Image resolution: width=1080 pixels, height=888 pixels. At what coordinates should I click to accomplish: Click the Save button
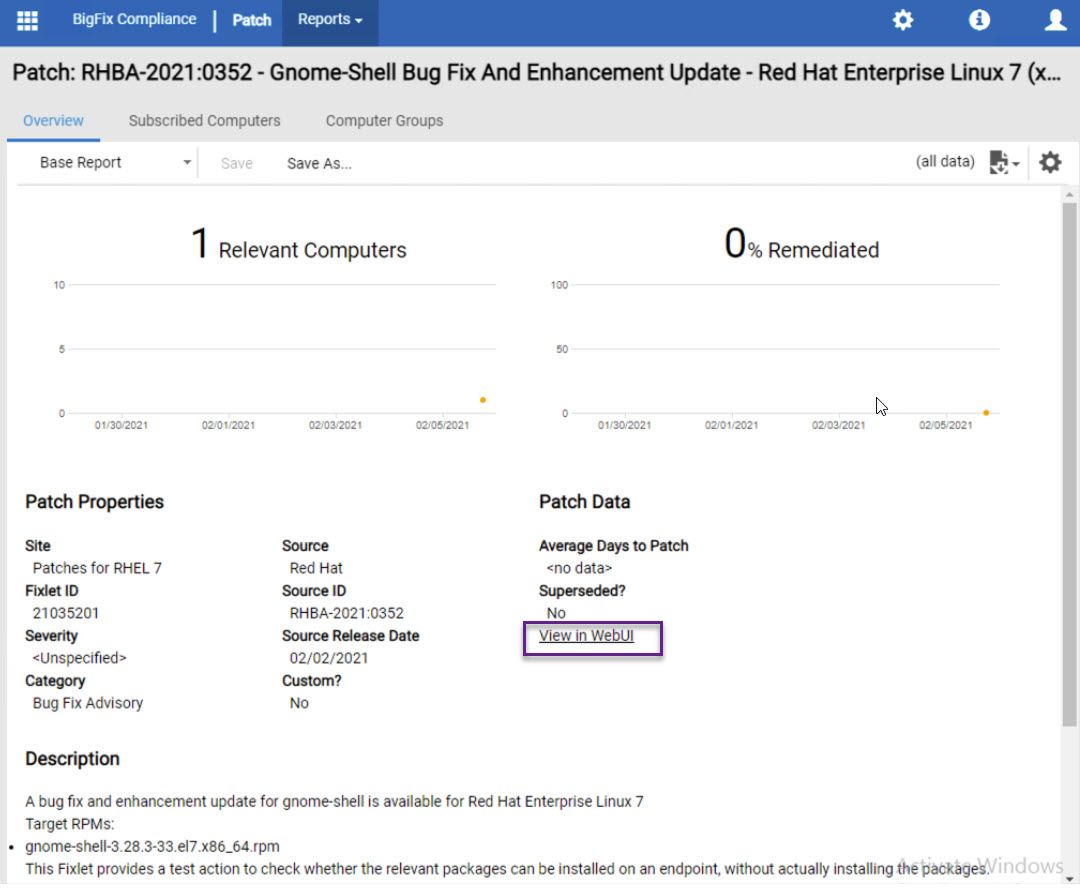tap(236, 163)
